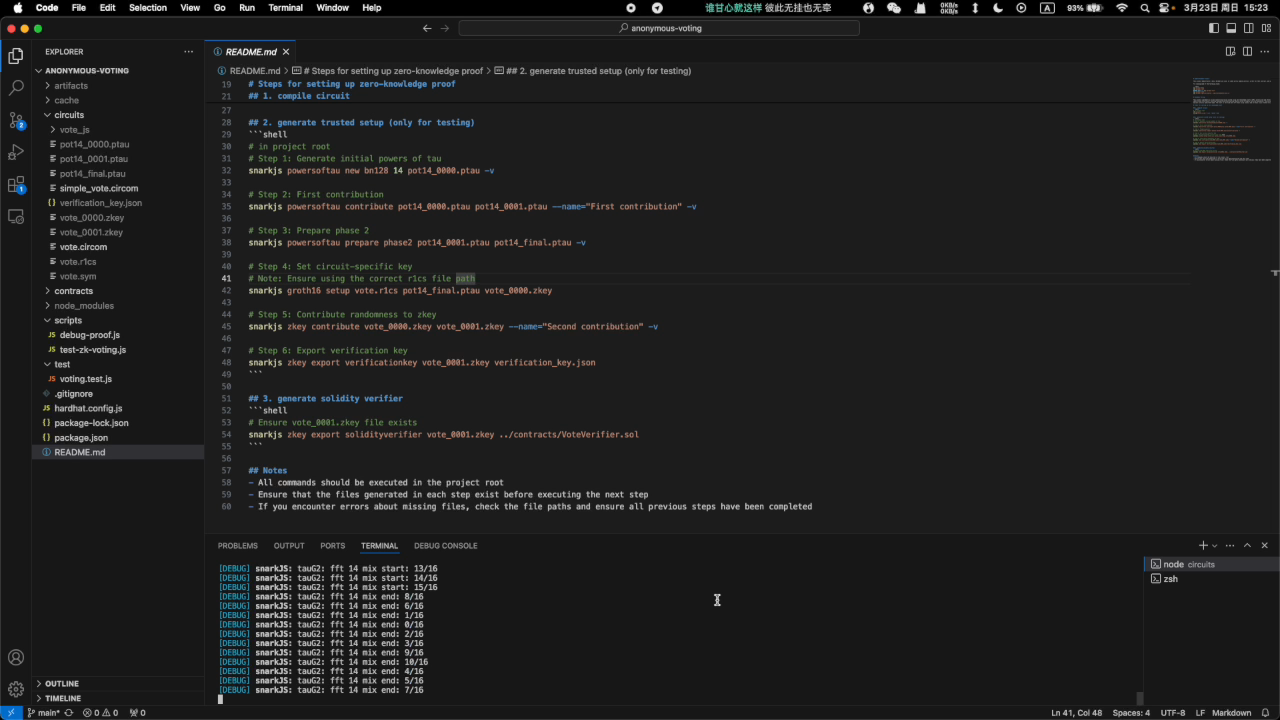
Task: Go back with navigation arrow
Action: point(427,28)
